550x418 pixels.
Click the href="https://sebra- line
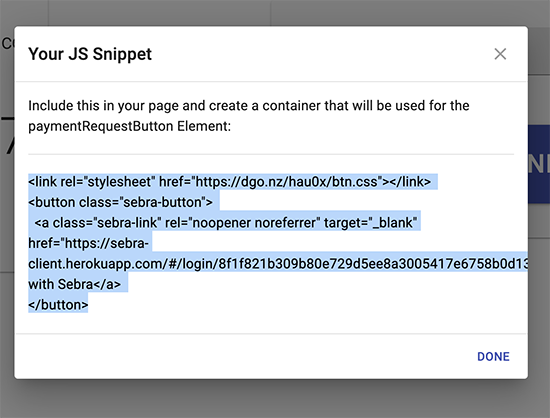tap(88, 243)
